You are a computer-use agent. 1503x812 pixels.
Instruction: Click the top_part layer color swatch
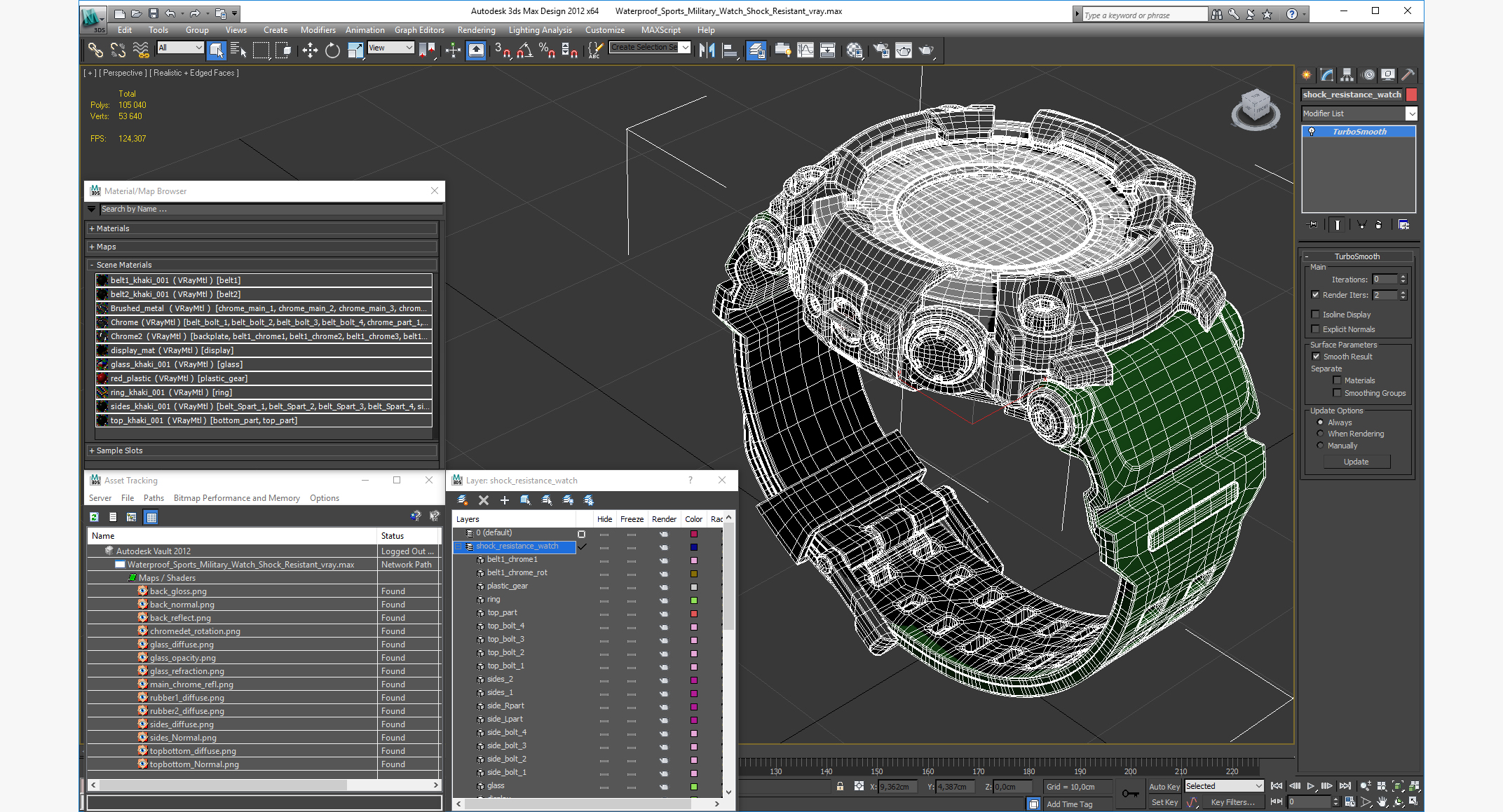point(694,613)
